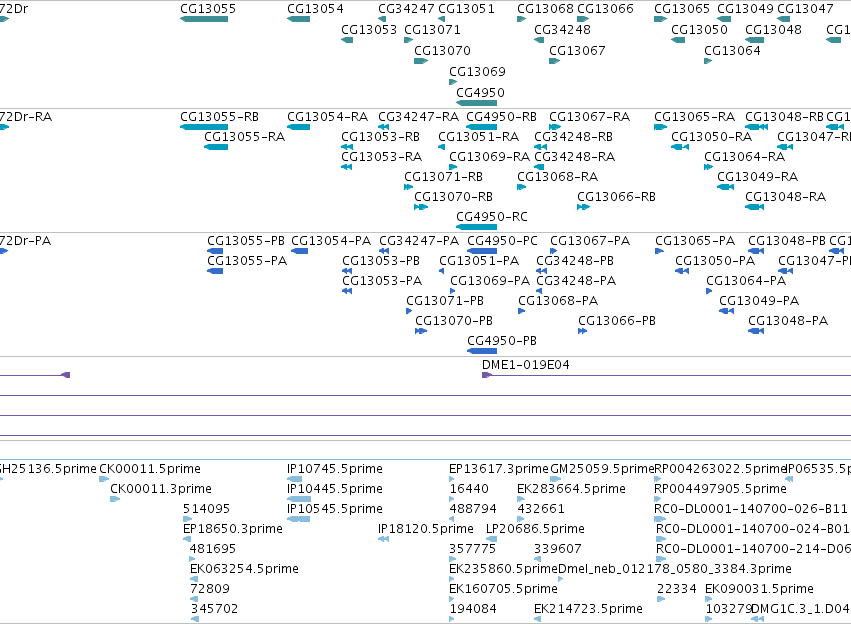Click the CG13070-PB protein label
Image resolution: width=851 pixels, height=624 pixels.
454,321
